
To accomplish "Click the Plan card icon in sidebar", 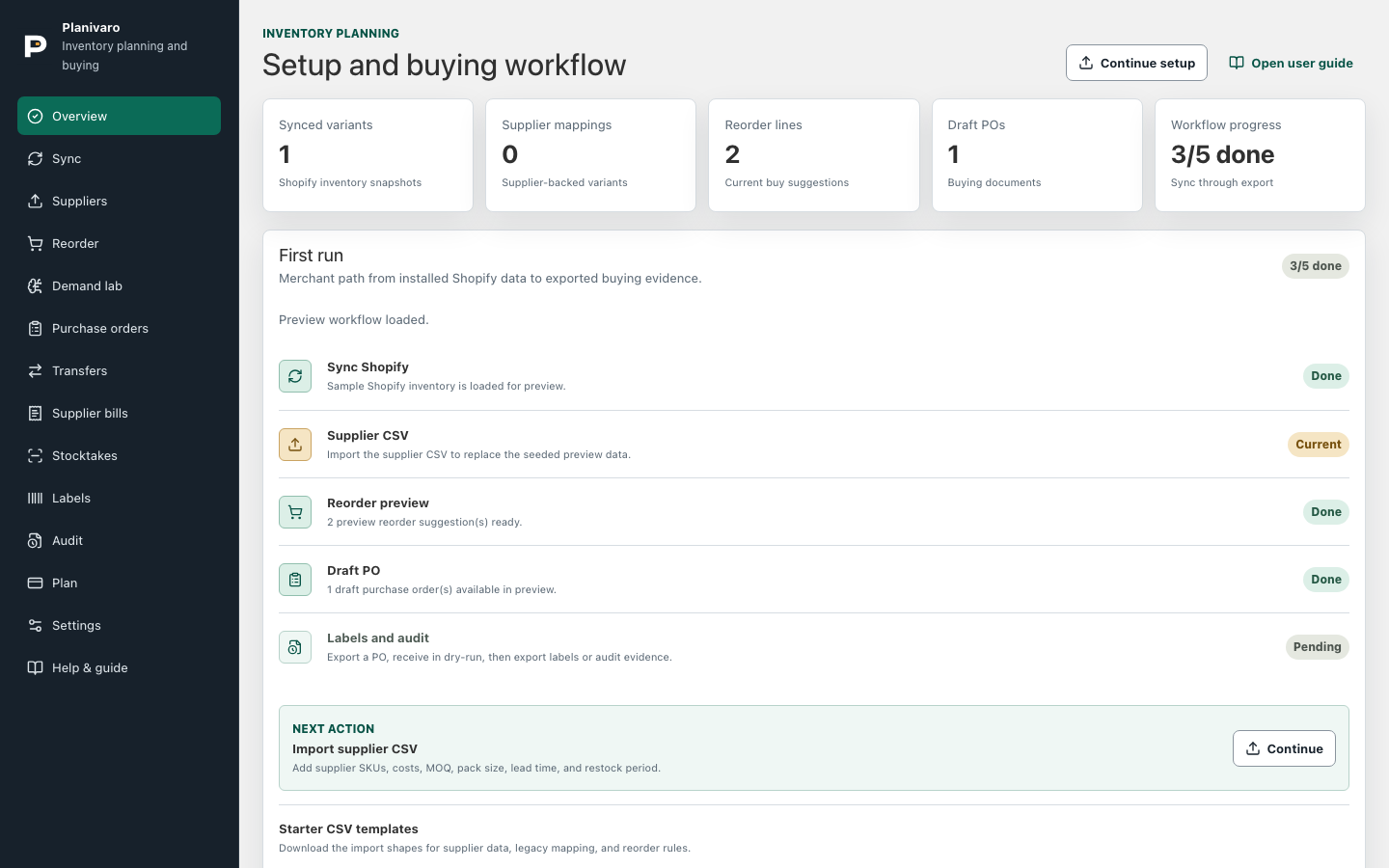I will [36, 583].
